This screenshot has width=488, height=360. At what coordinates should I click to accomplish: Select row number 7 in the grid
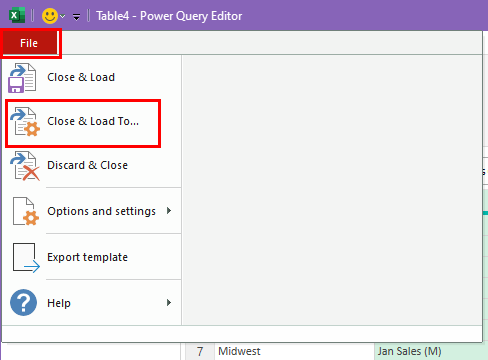click(x=200, y=351)
